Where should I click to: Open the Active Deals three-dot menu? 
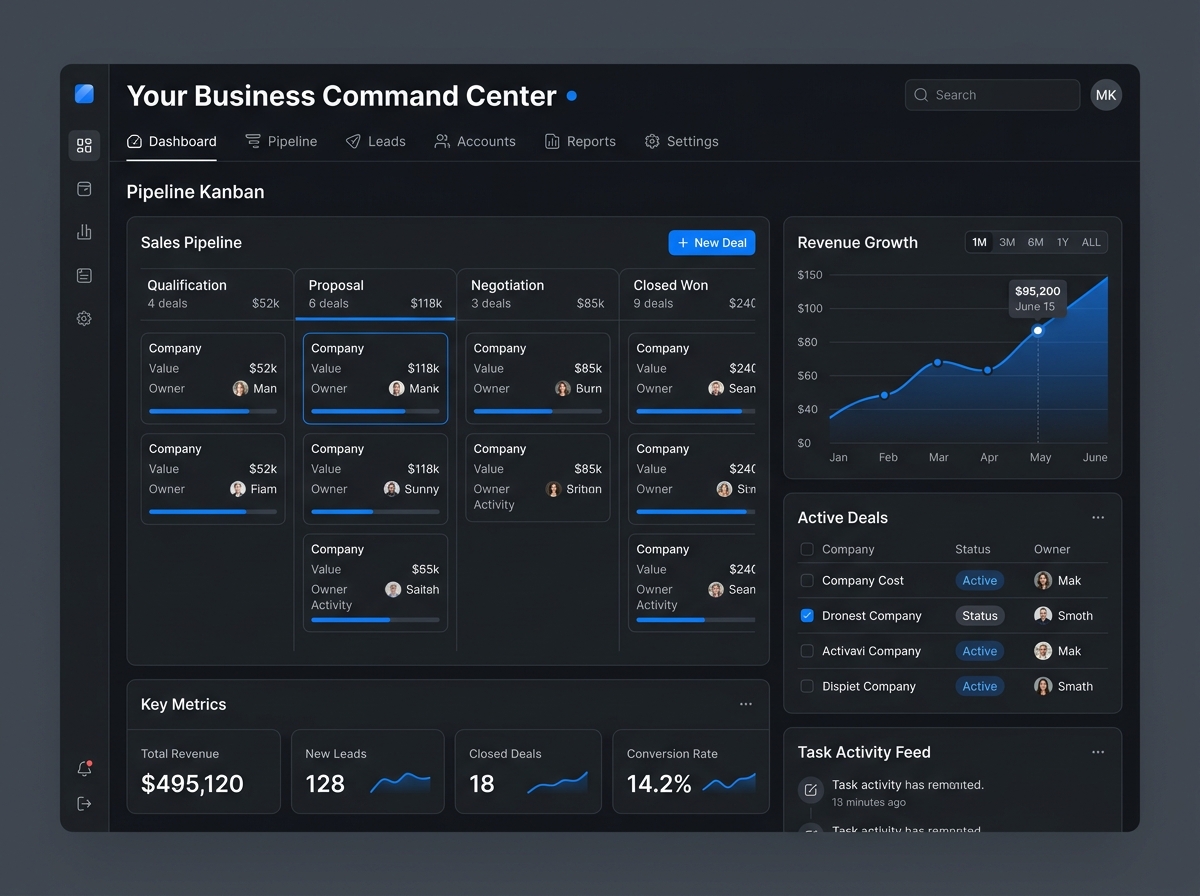coord(1098,518)
